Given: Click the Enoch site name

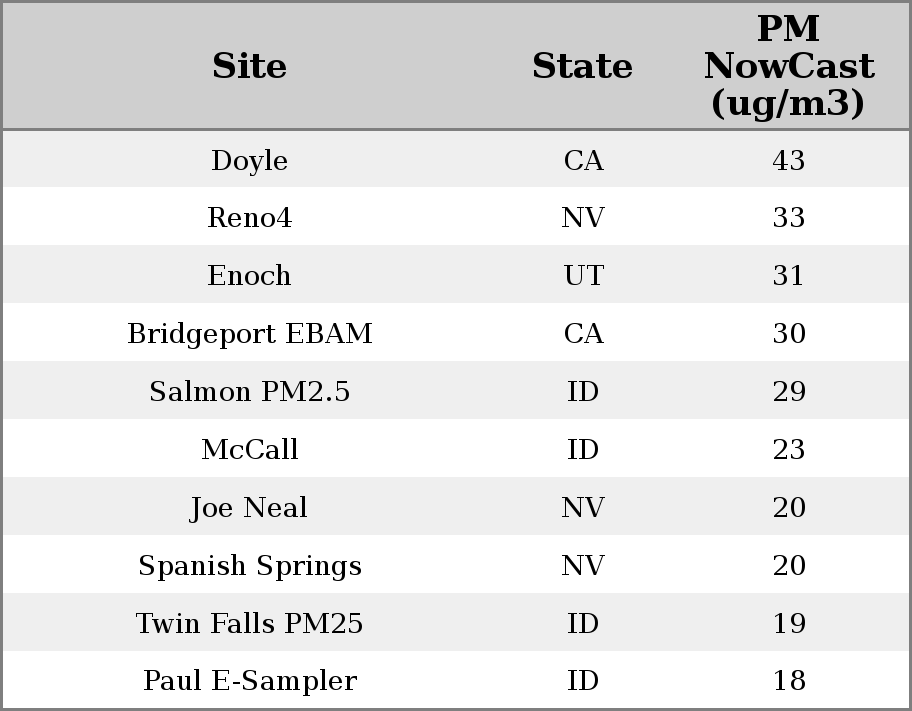Looking at the screenshot, I should pos(249,276).
